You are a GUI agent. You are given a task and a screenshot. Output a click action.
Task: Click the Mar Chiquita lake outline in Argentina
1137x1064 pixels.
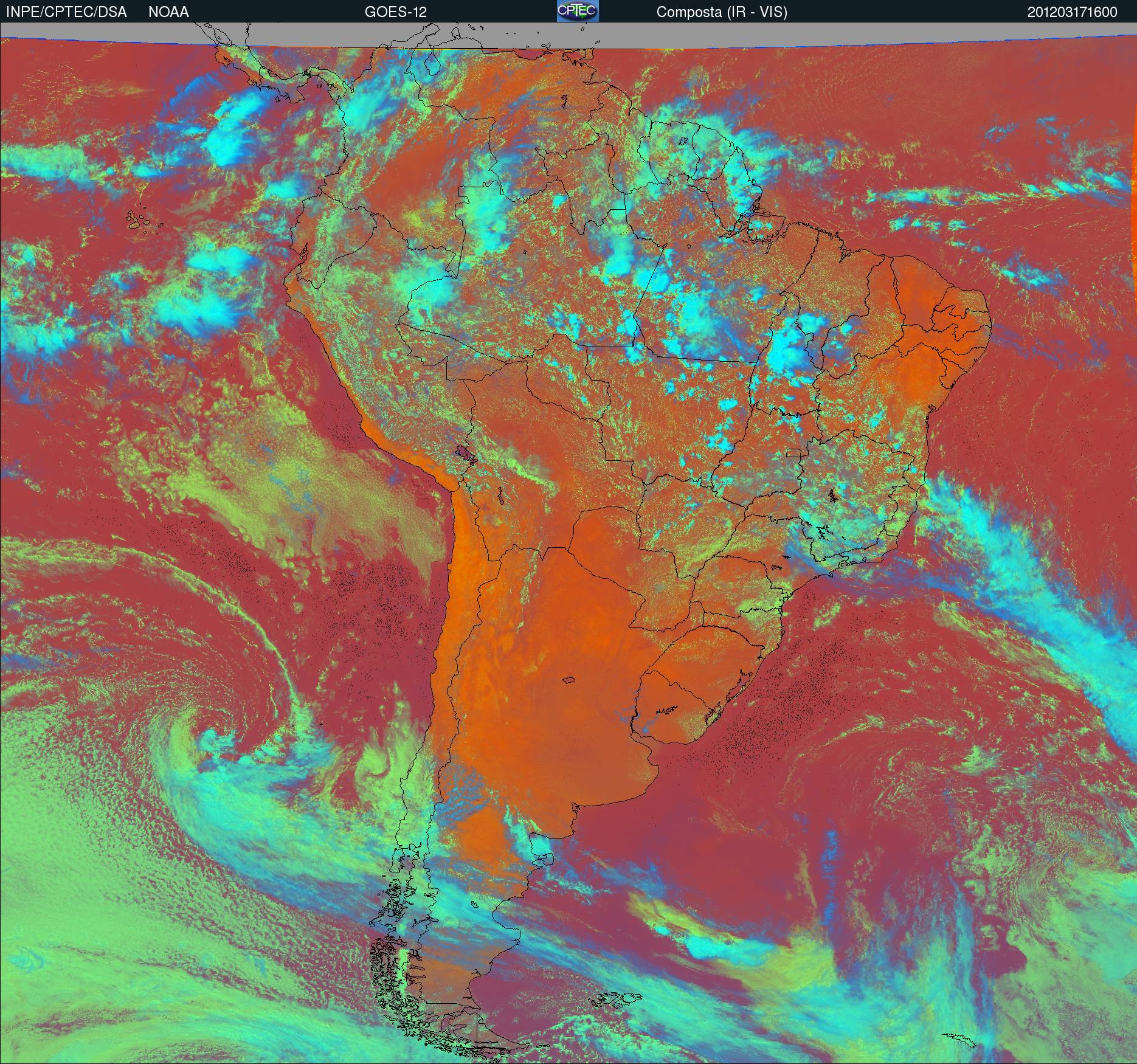pos(569,681)
